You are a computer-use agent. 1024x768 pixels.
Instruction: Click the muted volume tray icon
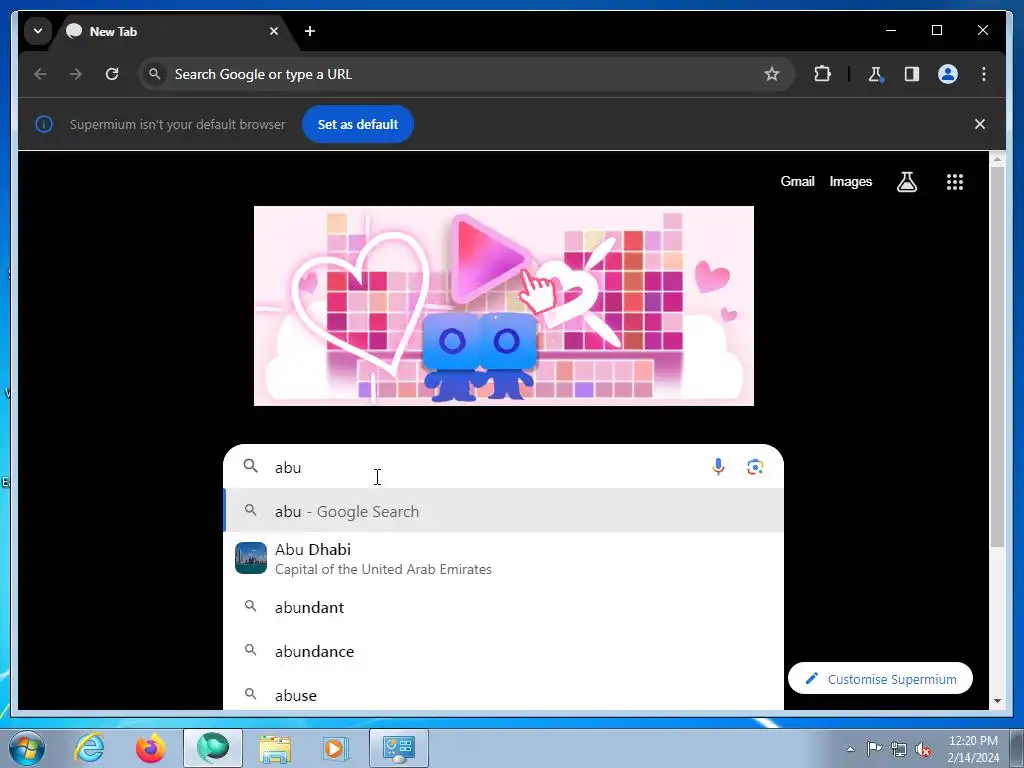point(923,749)
